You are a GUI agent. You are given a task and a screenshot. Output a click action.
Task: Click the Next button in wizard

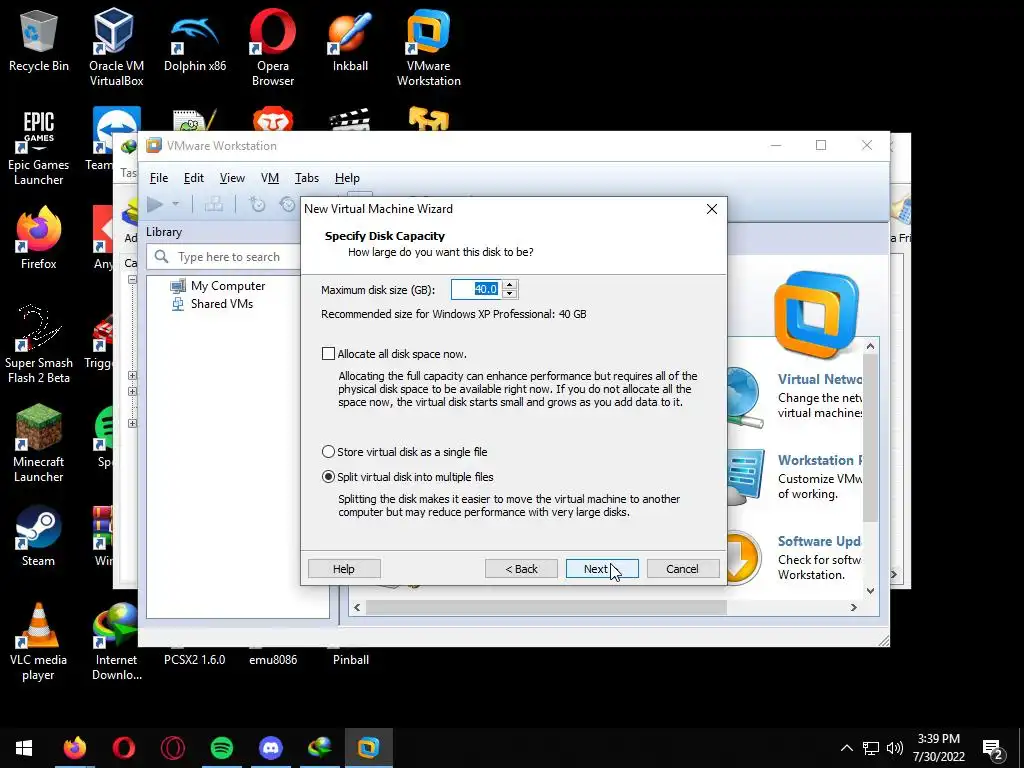pyautogui.click(x=602, y=569)
